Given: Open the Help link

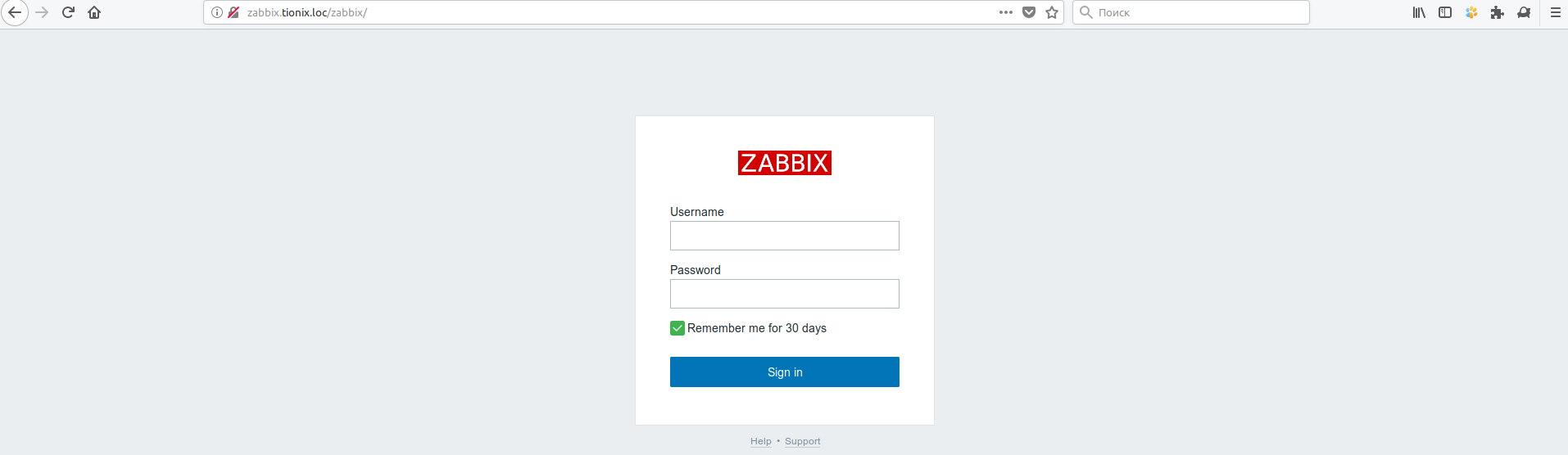Looking at the screenshot, I should tap(760, 441).
